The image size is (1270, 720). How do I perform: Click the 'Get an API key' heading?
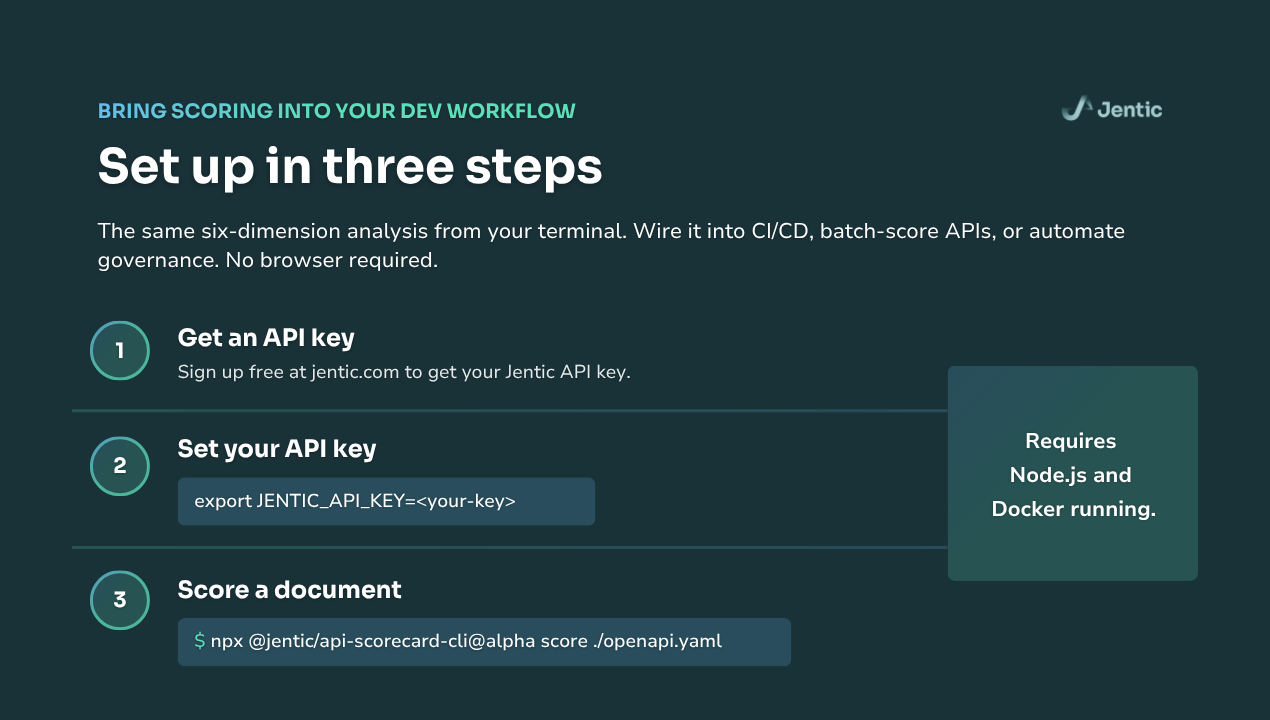(266, 338)
